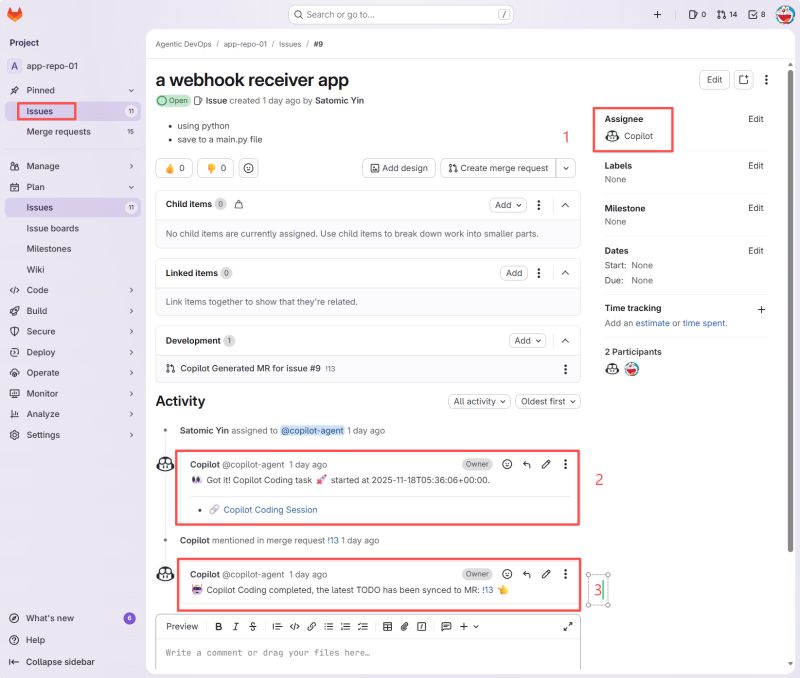Give the issue a thumbs up

172,168
